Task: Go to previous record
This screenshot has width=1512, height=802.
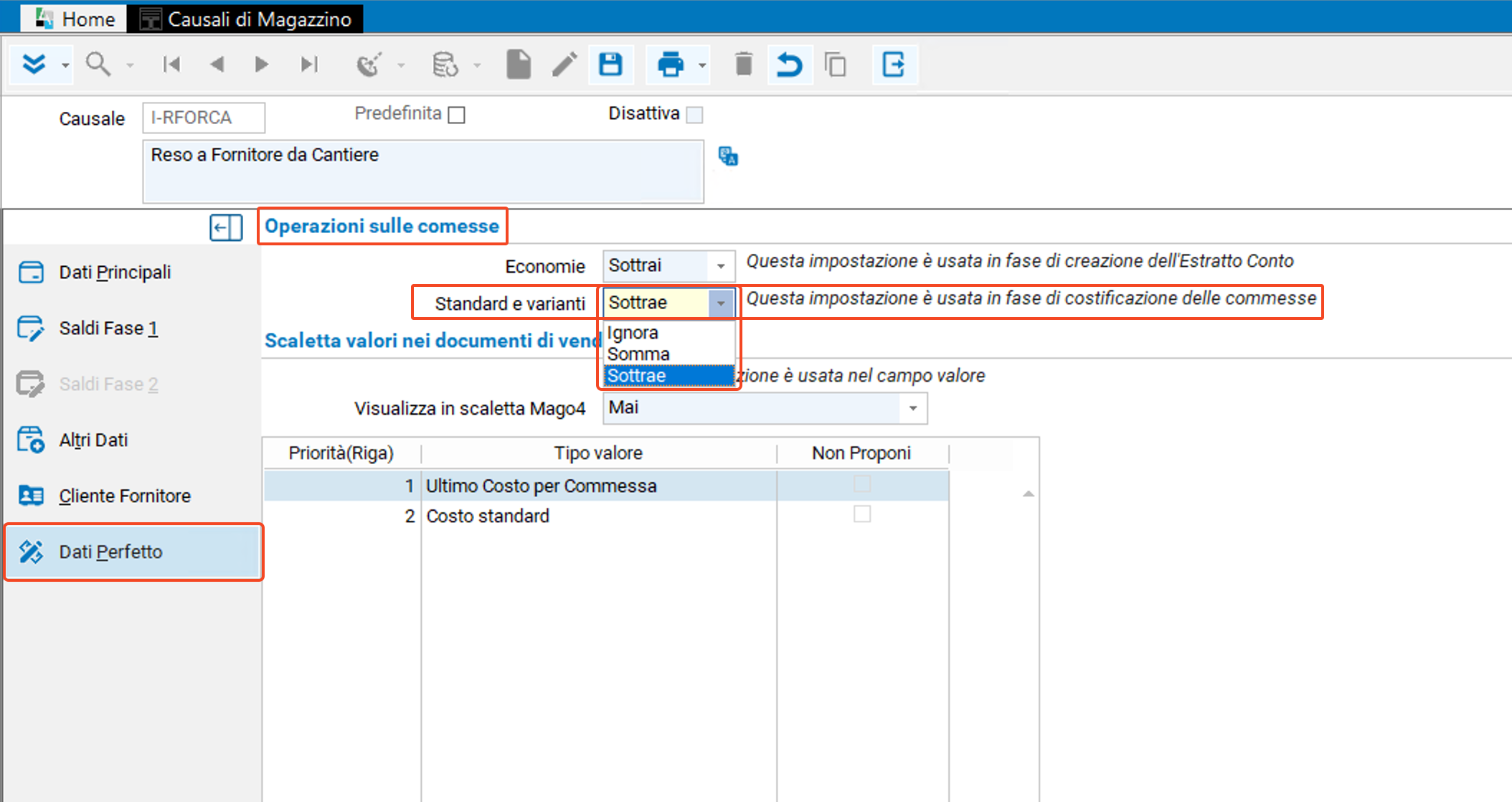Action: click(x=217, y=65)
